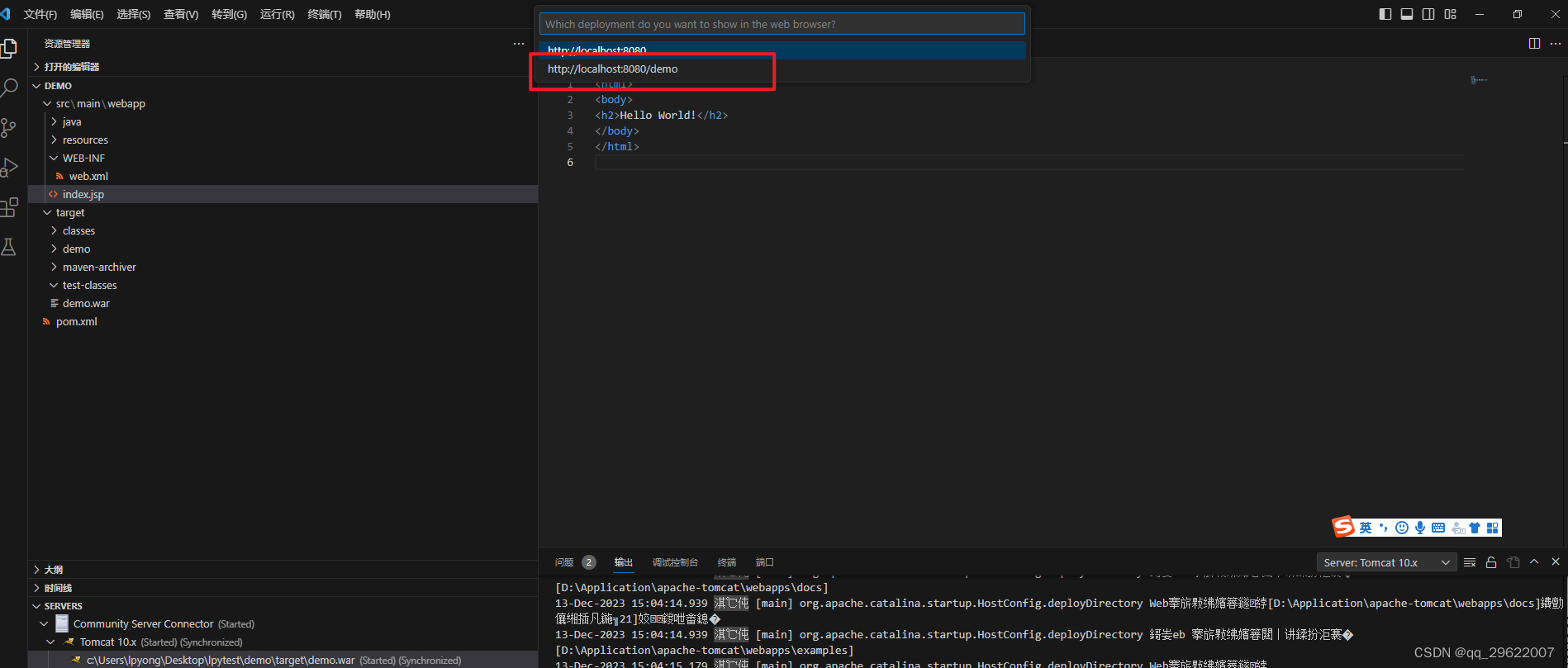Expand the classes folder
Viewport: 1568px width, 668px height.
(283, 230)
